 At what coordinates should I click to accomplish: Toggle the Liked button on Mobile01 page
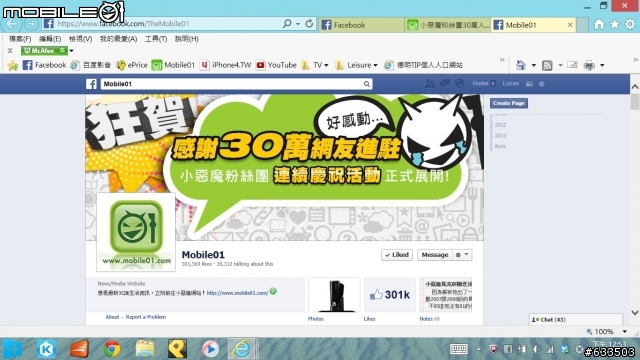(x=397, y=255)
